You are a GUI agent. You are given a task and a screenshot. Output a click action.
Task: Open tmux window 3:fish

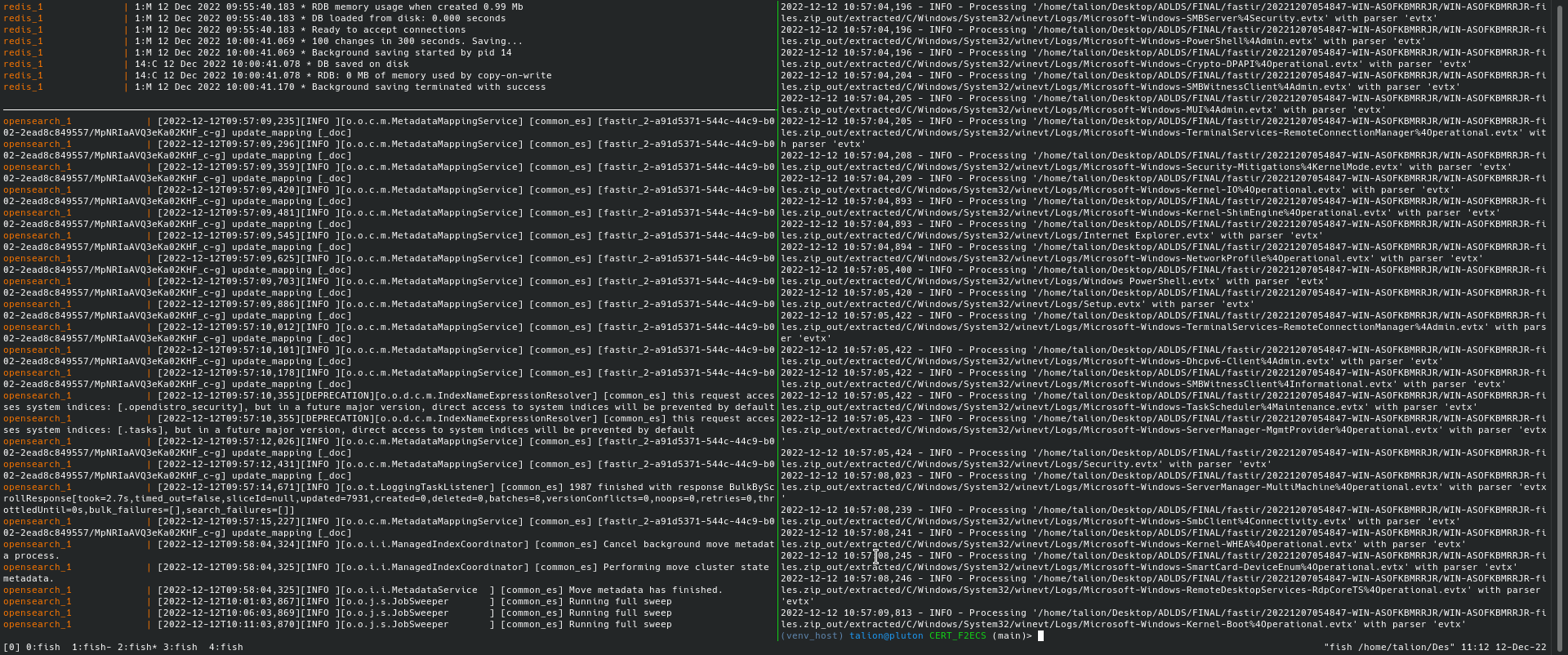click(180, 647)
